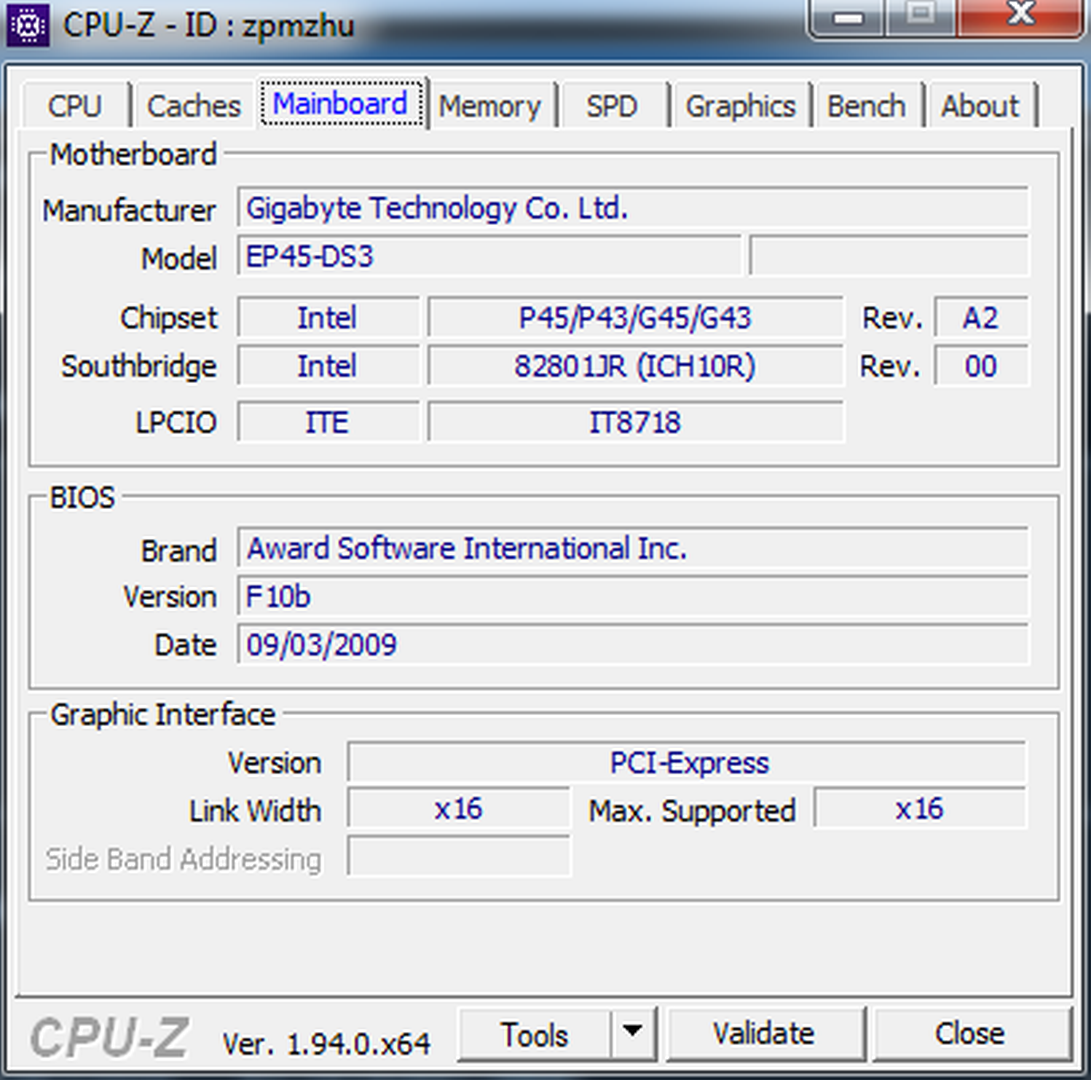Open the Caches tab

(194, 106)
